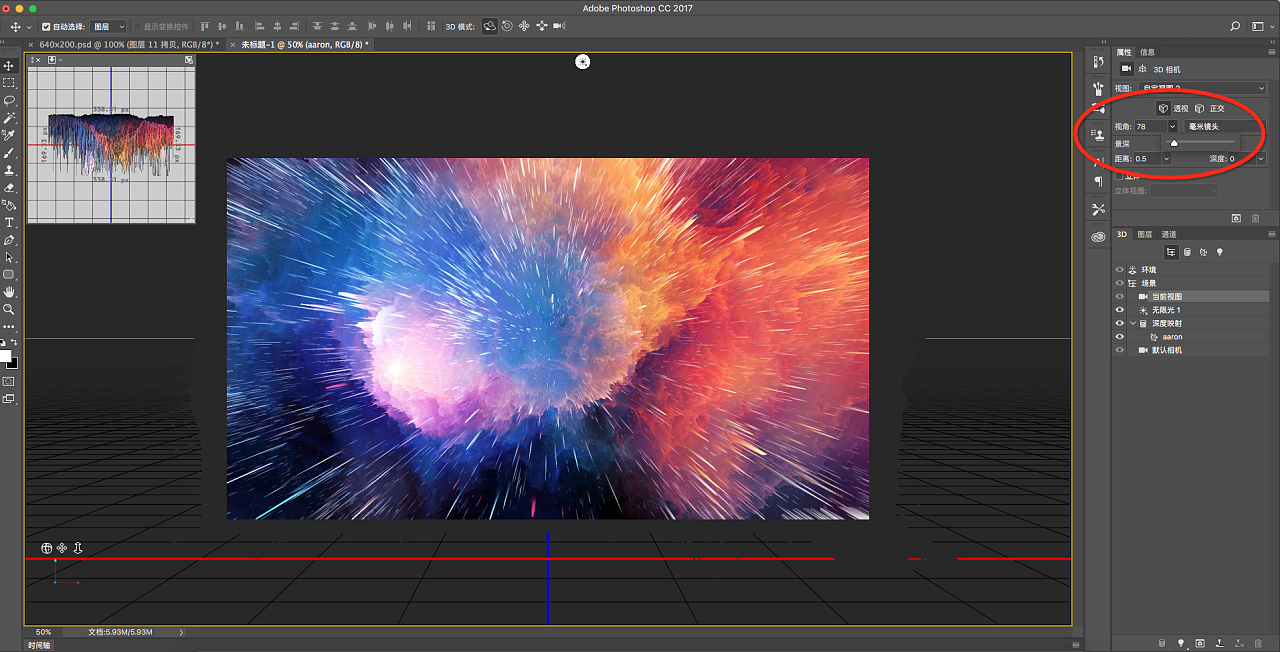Select the Move tool in the toolbox
1280x652 pixels.
(x=9, y=66)
